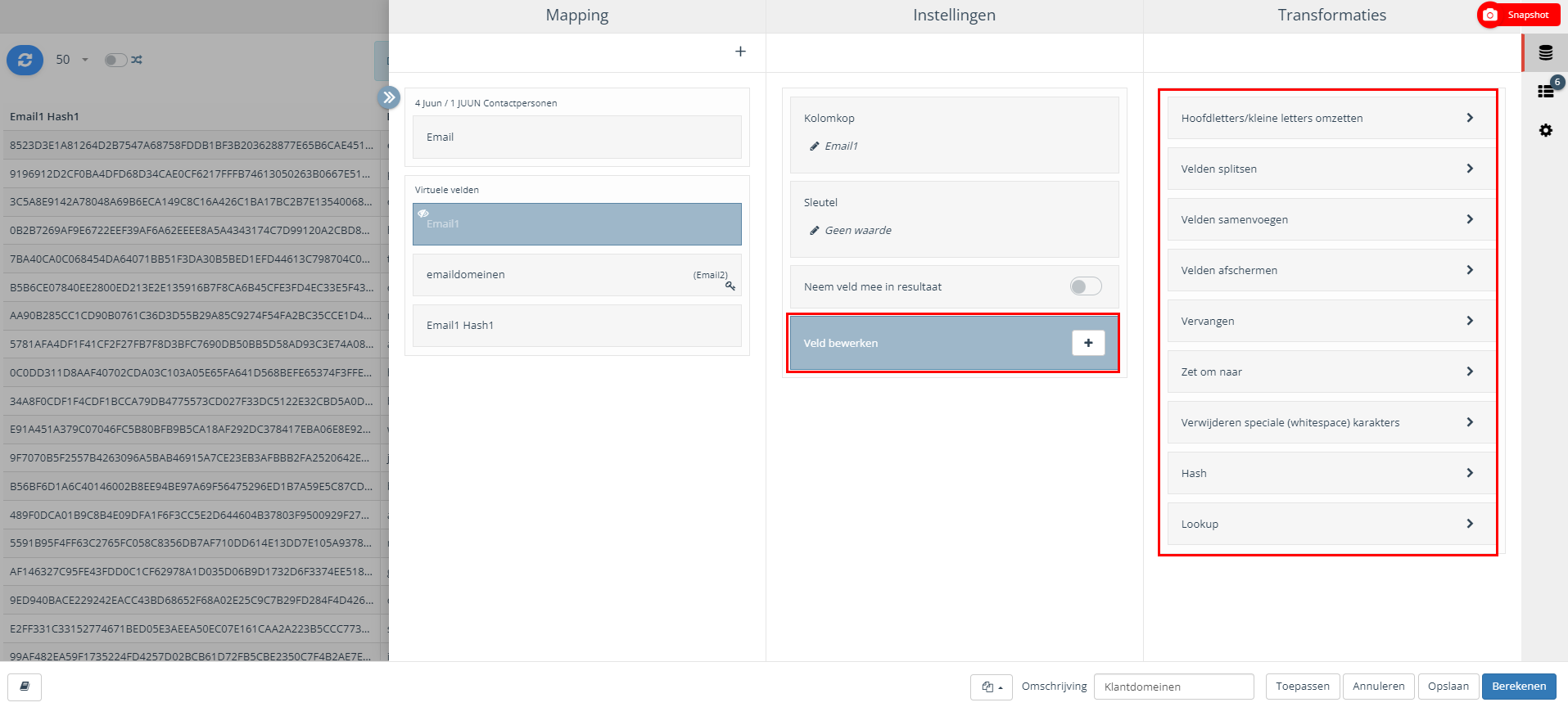Click the Berekenen button
The height and width of the screenshot is (707, 1568).
click(1518, 687)
